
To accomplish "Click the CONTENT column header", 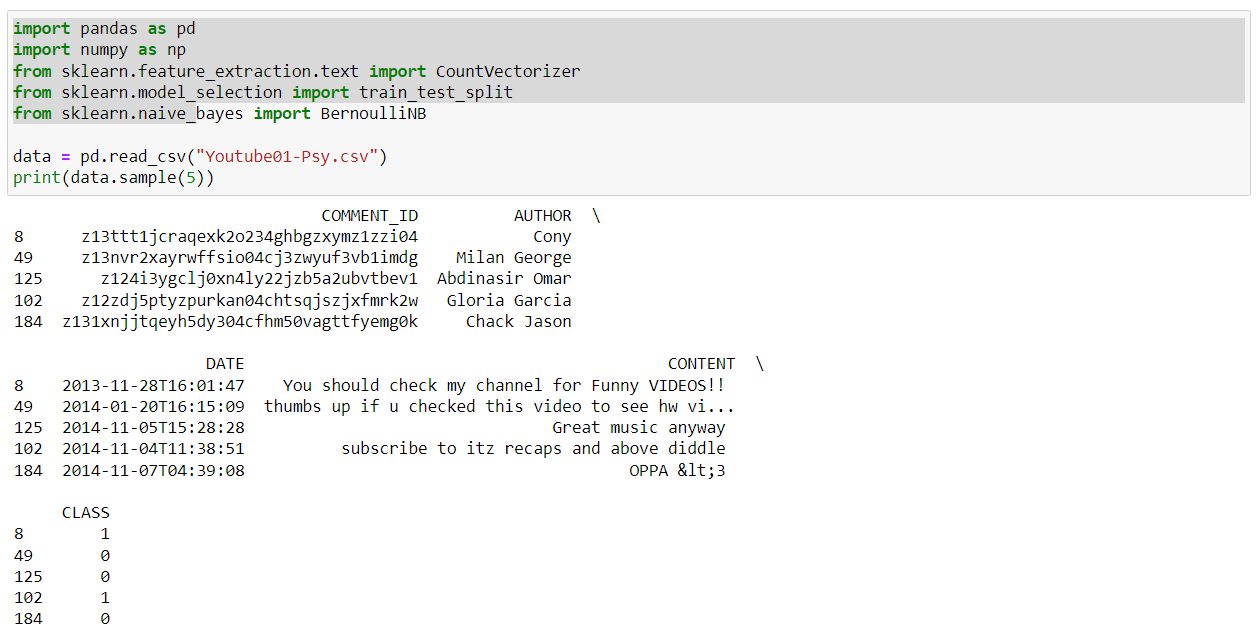I will (701, 364).
